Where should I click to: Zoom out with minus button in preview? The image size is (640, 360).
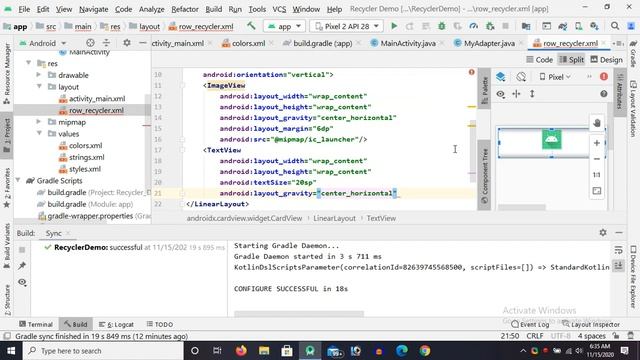(x=597, y=159)
